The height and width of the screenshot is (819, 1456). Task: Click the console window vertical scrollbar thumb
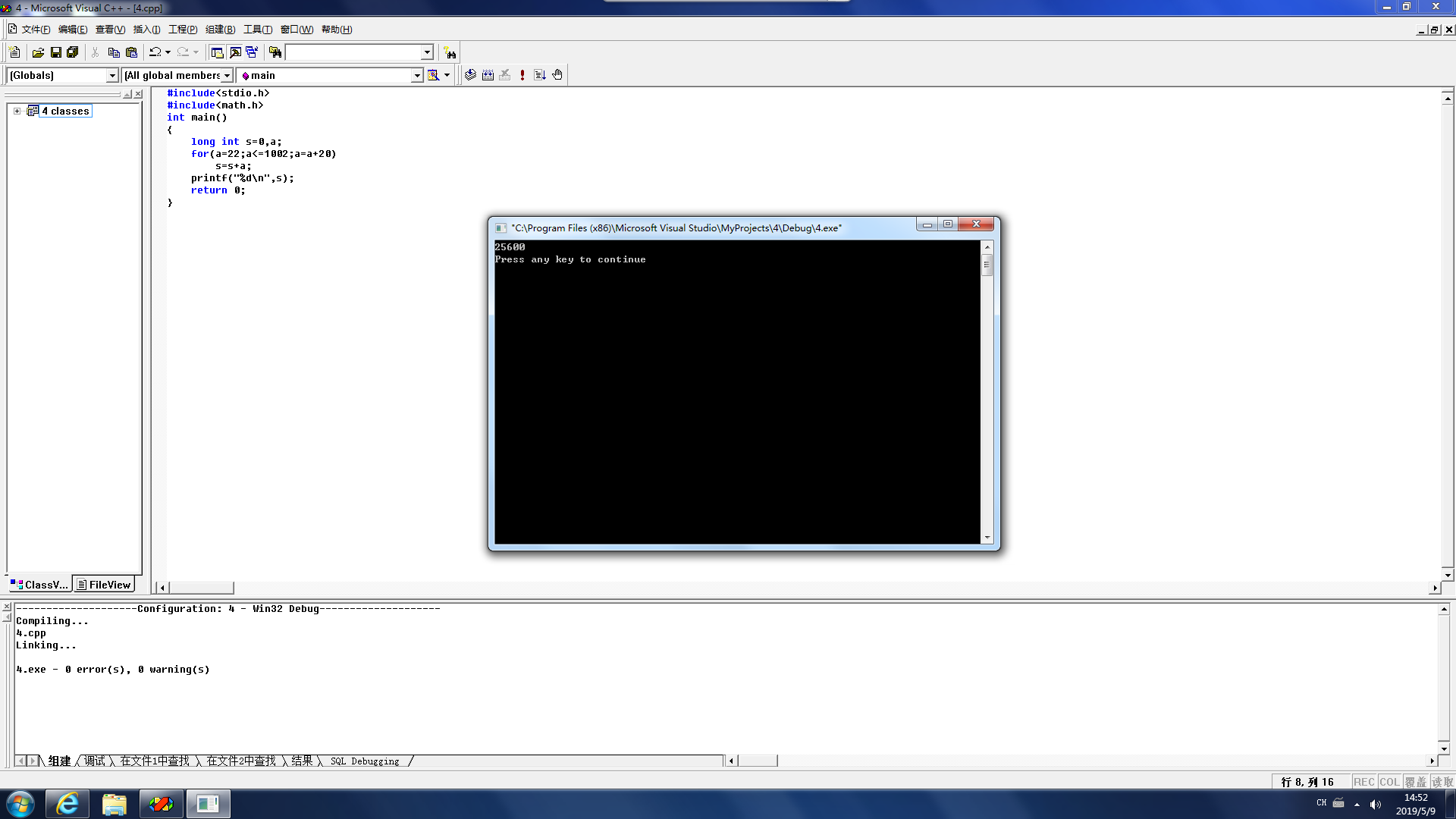pyautogui.click(x=987, y=265)
